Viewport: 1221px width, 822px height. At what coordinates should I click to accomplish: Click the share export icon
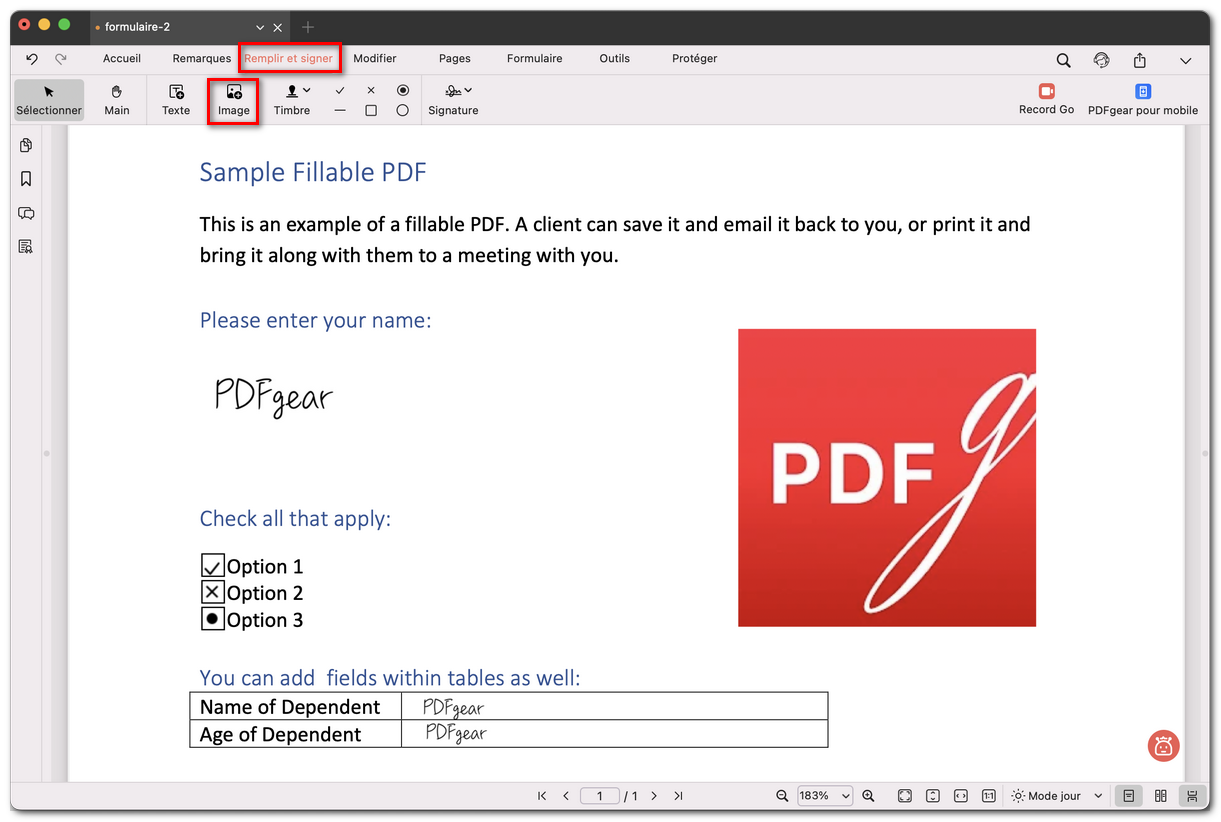pyautogui.click(x=1140, y=60)
